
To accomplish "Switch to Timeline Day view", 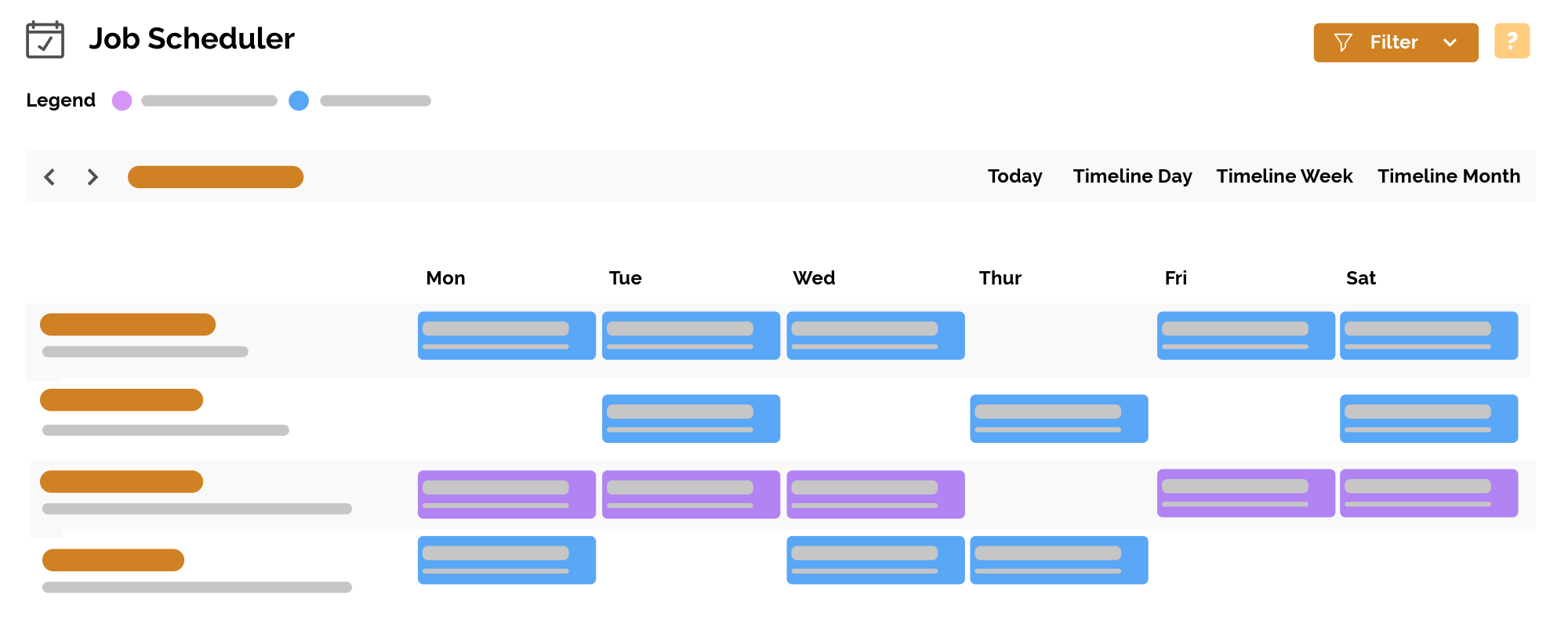I will (x=1132, y=176).
